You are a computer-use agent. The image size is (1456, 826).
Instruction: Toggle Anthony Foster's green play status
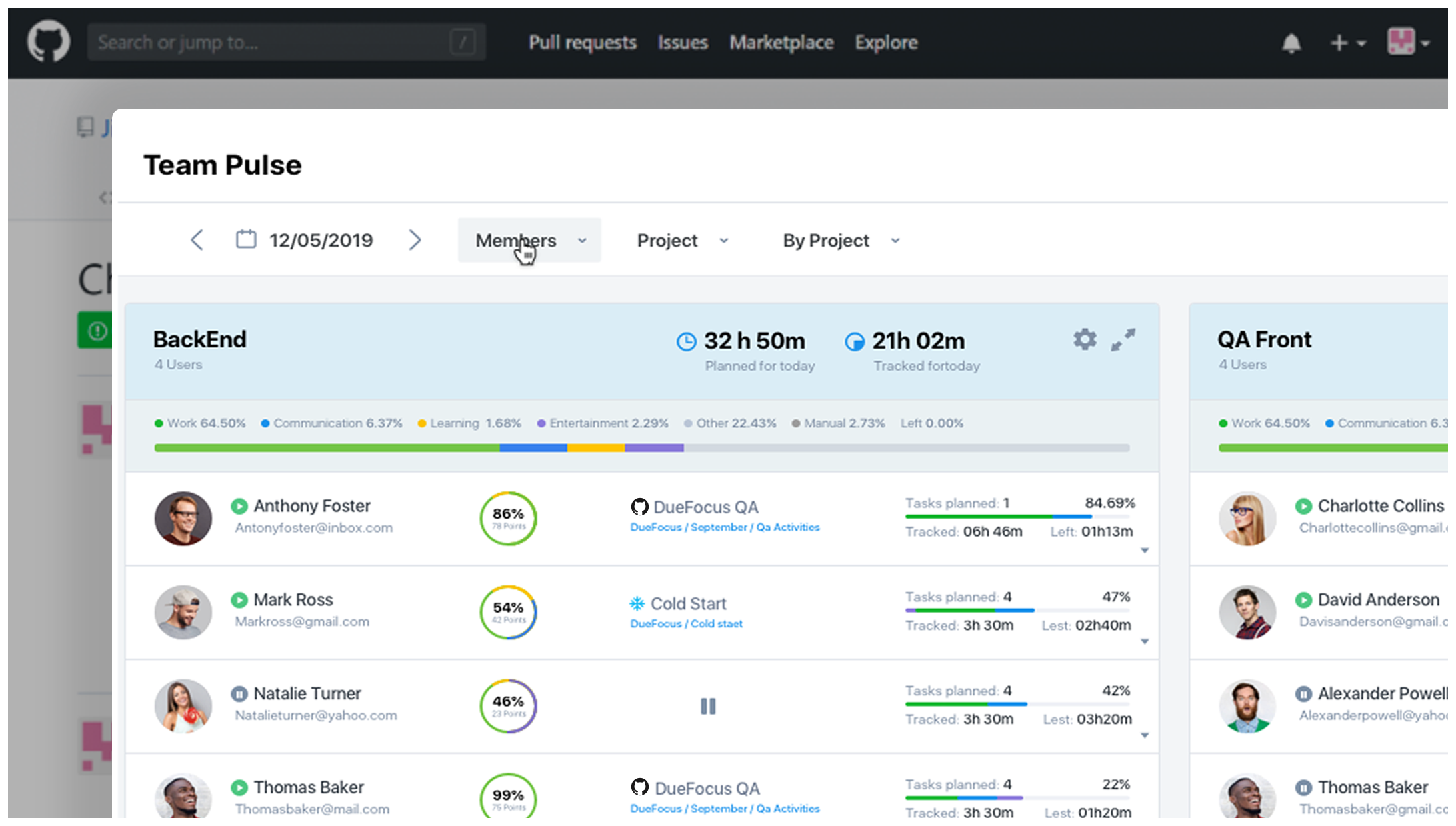tap(239, 506)
